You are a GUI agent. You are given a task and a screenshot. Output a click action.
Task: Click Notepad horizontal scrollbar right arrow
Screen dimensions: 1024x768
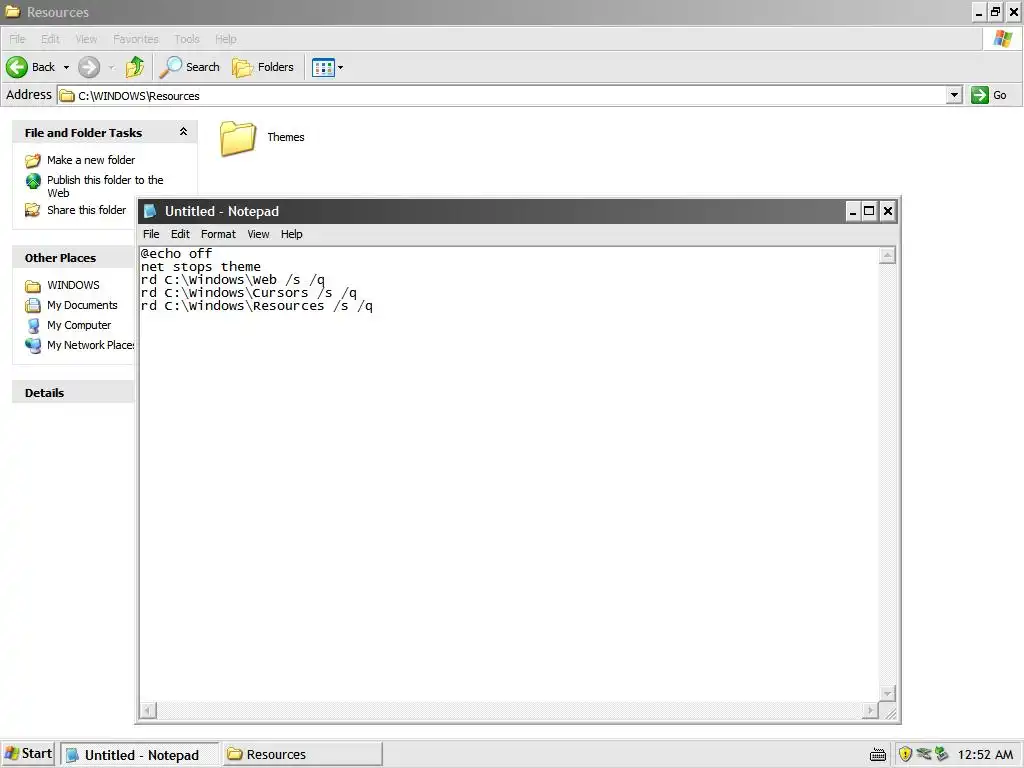click(x=870, y=710)
